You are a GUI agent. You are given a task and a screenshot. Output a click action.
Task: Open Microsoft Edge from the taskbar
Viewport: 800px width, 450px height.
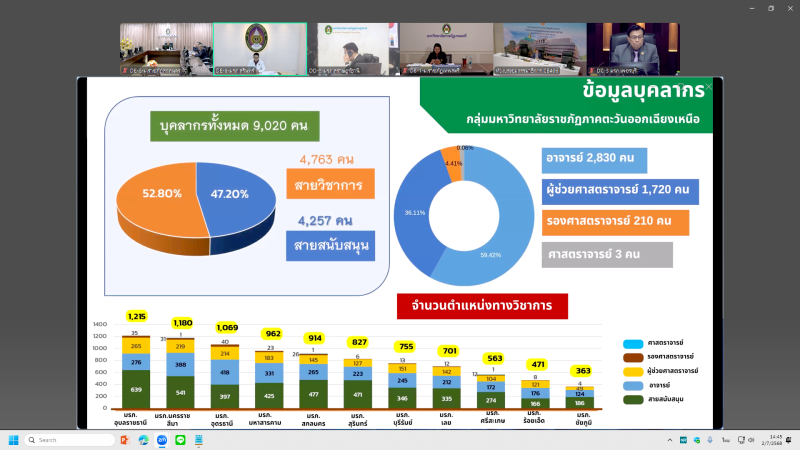[141, 440]
